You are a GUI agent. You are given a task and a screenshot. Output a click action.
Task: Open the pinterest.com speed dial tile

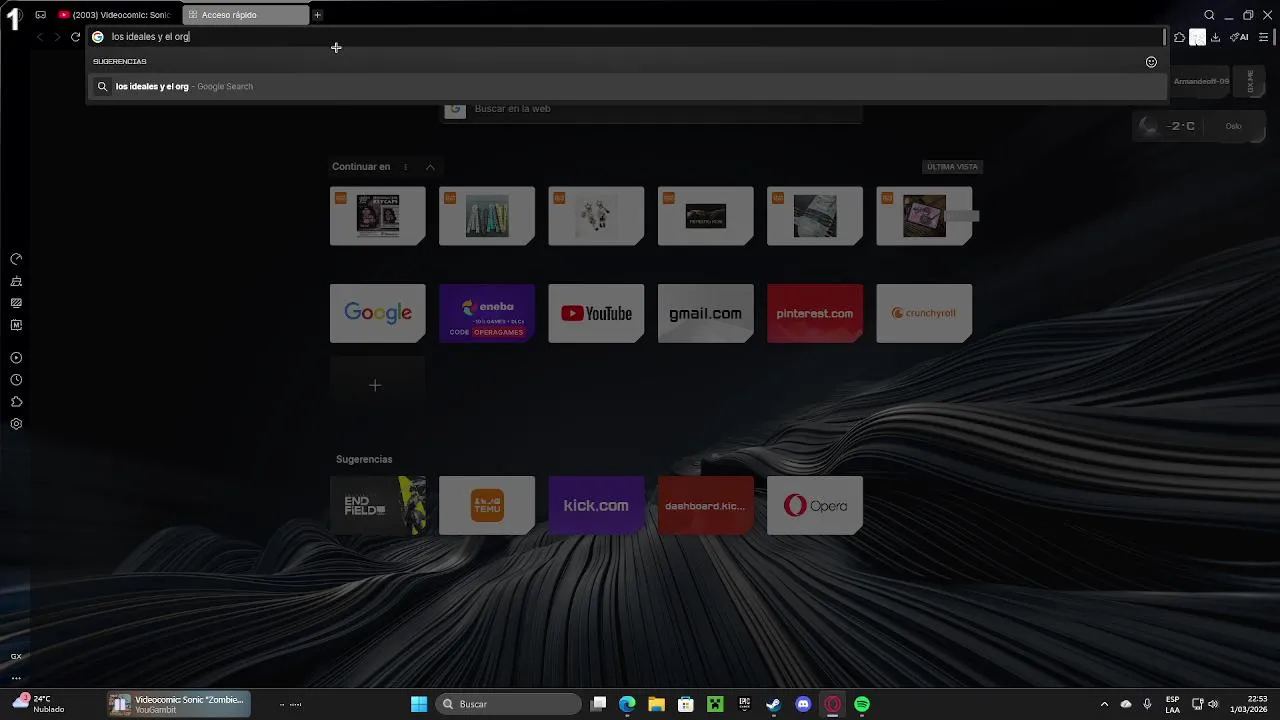tap(815, 313)
